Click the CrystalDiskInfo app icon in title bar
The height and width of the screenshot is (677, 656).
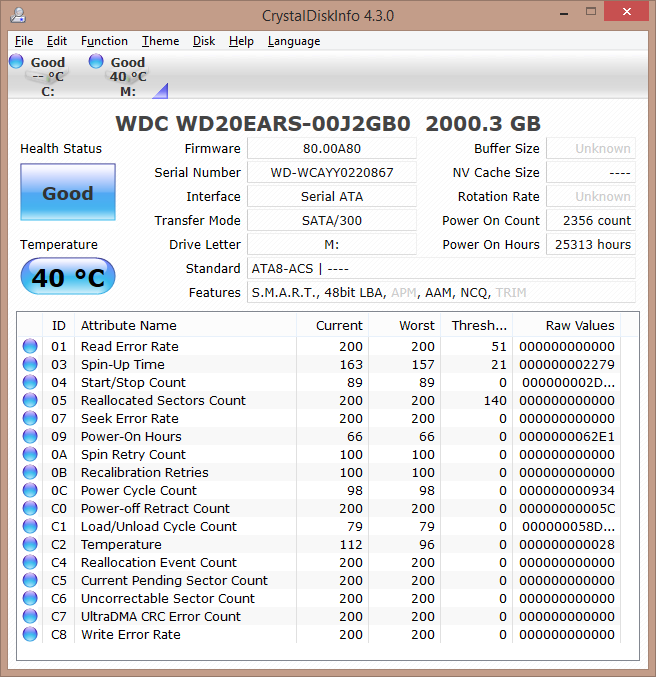[x=18, y=15]
